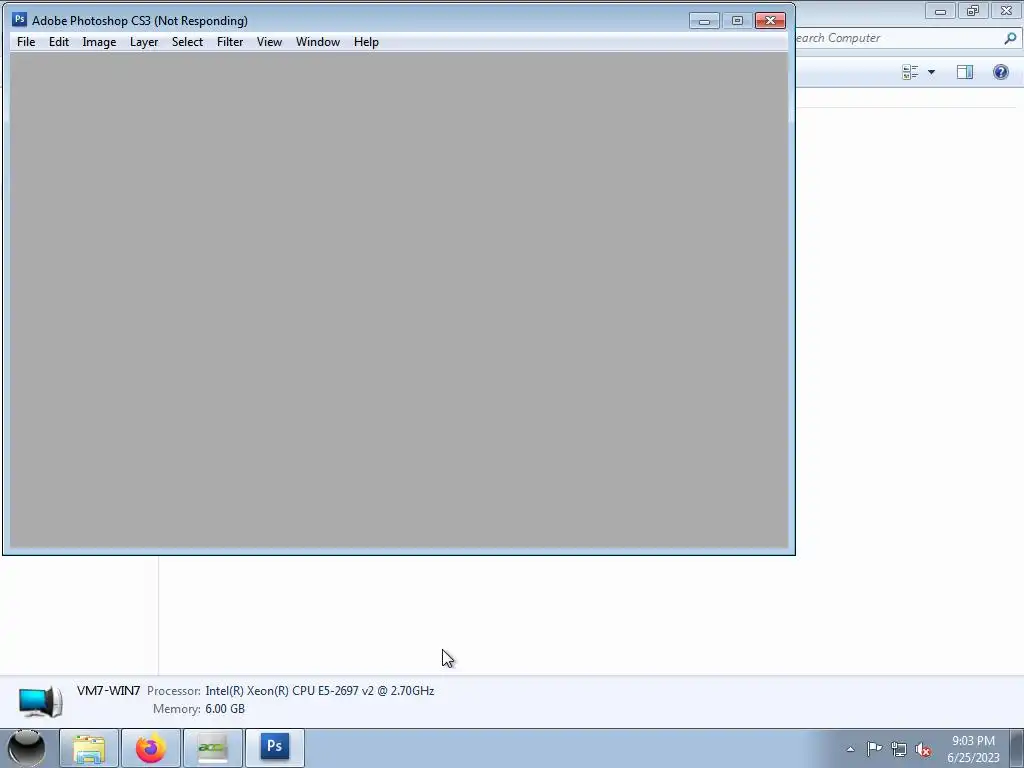Close the Explorer Computer window
The height and width of the screenshot is (768, 1024).
pyautogui.click(x=1006, y=11)
